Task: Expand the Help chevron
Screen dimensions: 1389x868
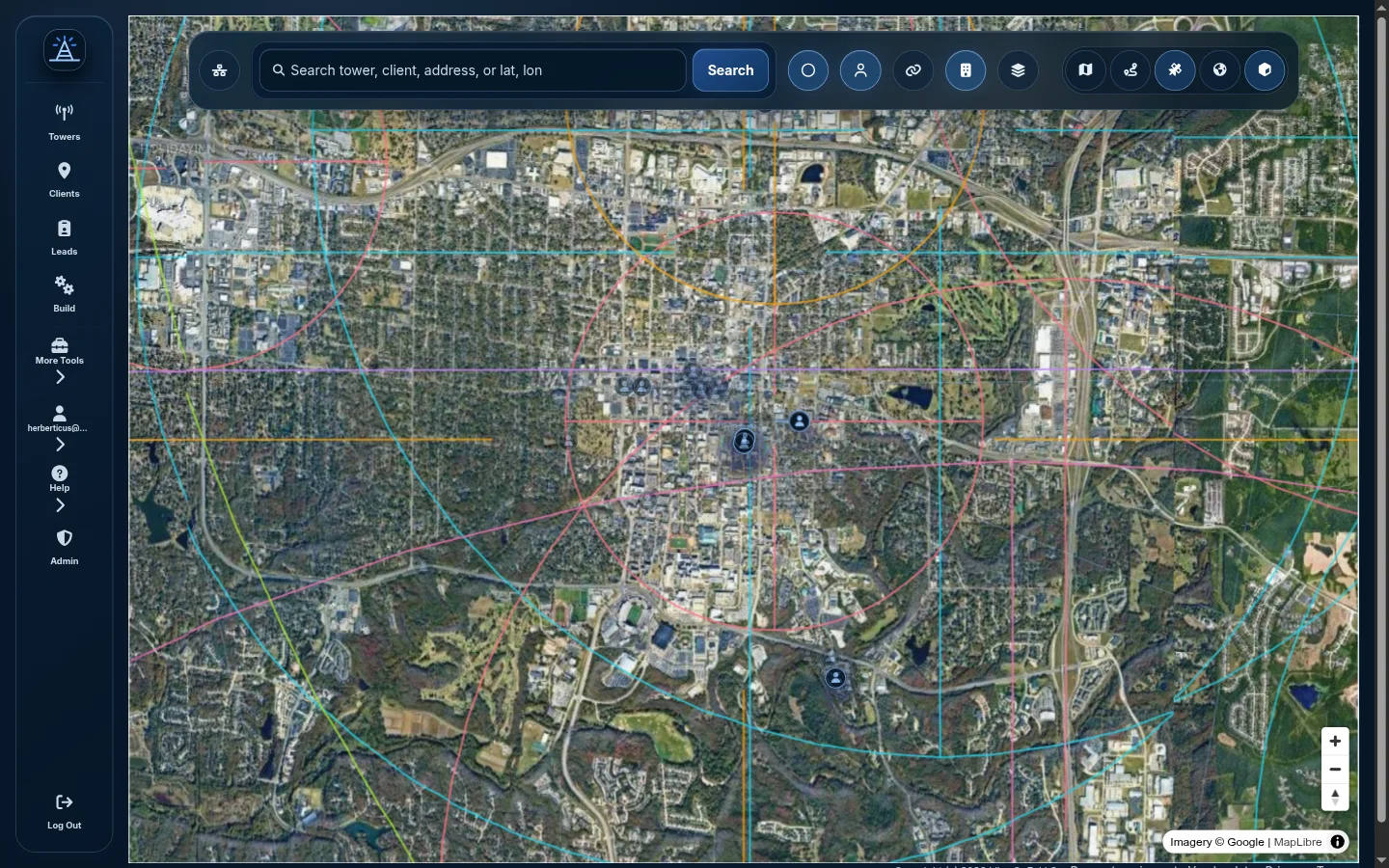Action: pos(60,505)
